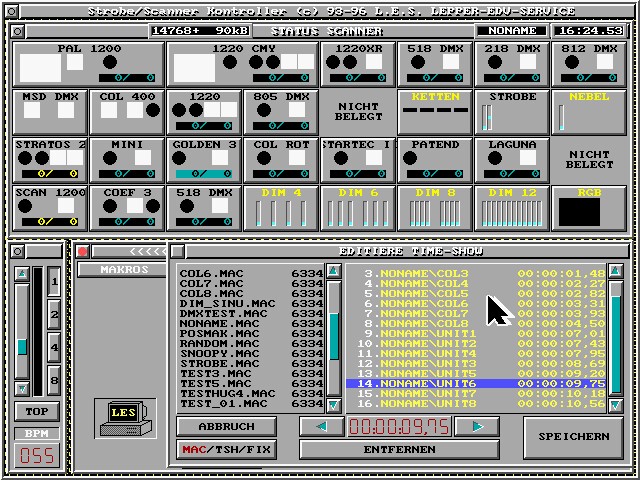The height and width of the screenshot is (480, 640).
Task: Open the DIM 12 dimmer panel
Action: tap(512, 208)
